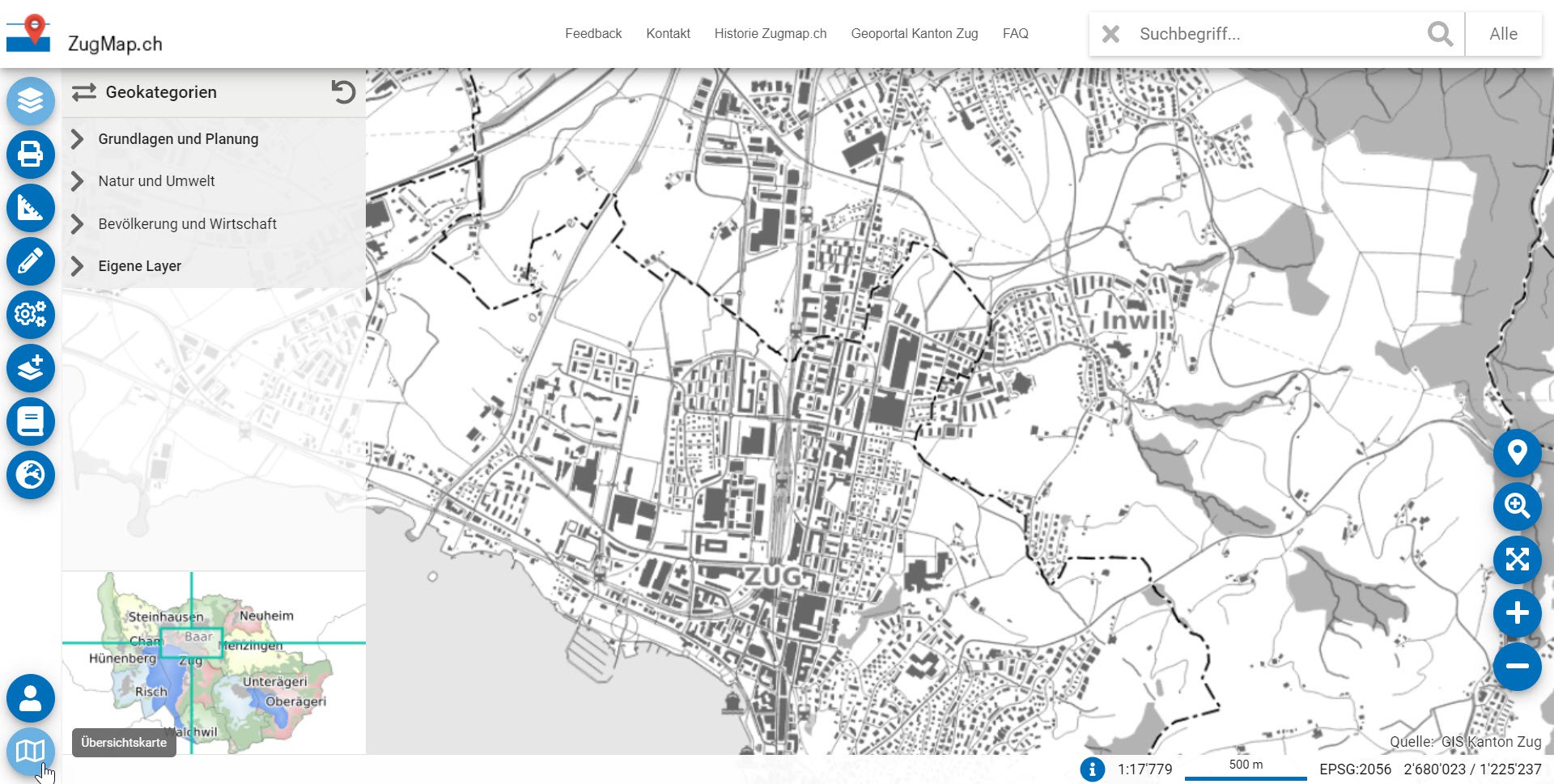Click the FAQ link
Image resolution: width=1554 pixels, height=784 pixels.
coord(1015,34)
